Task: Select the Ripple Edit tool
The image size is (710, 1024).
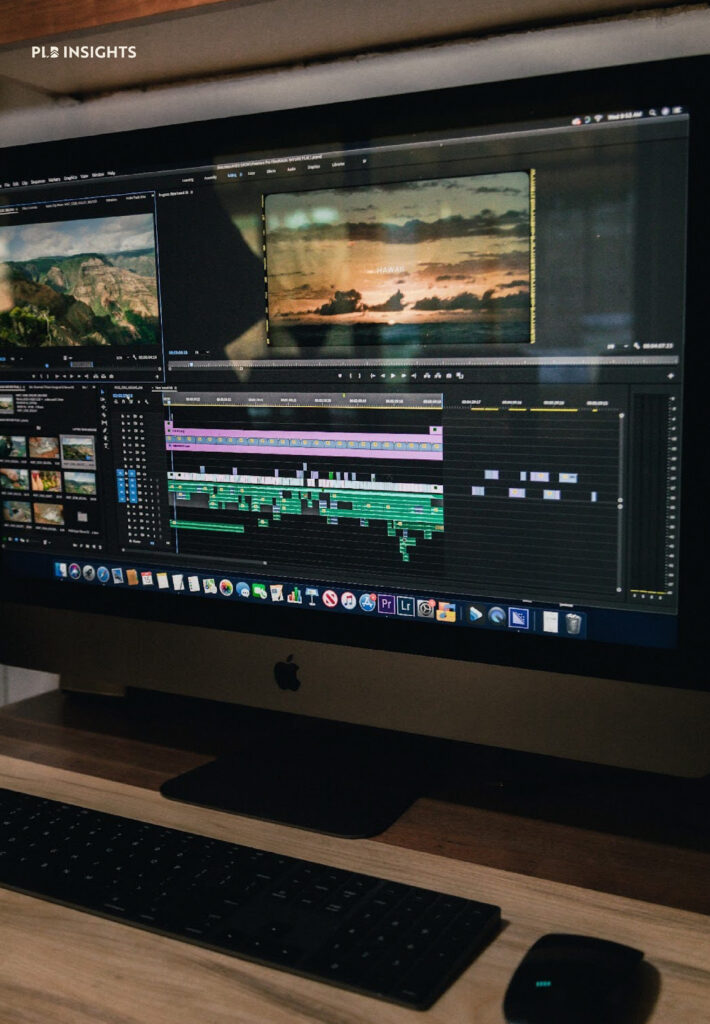Action: pos(103,406)
